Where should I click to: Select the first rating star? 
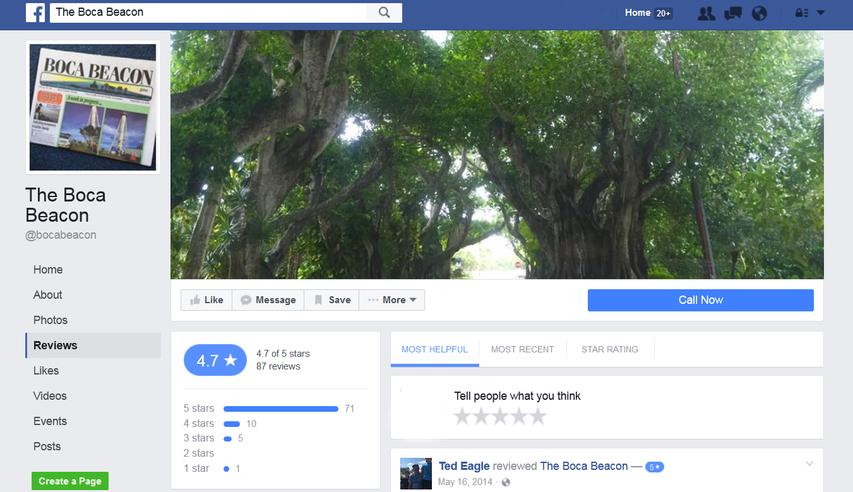tap(462, 416)
